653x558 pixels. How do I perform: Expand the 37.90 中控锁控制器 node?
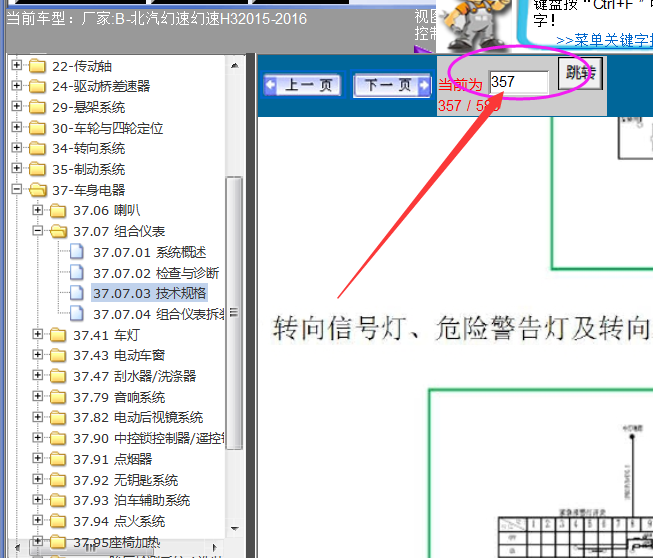[x=37, y=437]
